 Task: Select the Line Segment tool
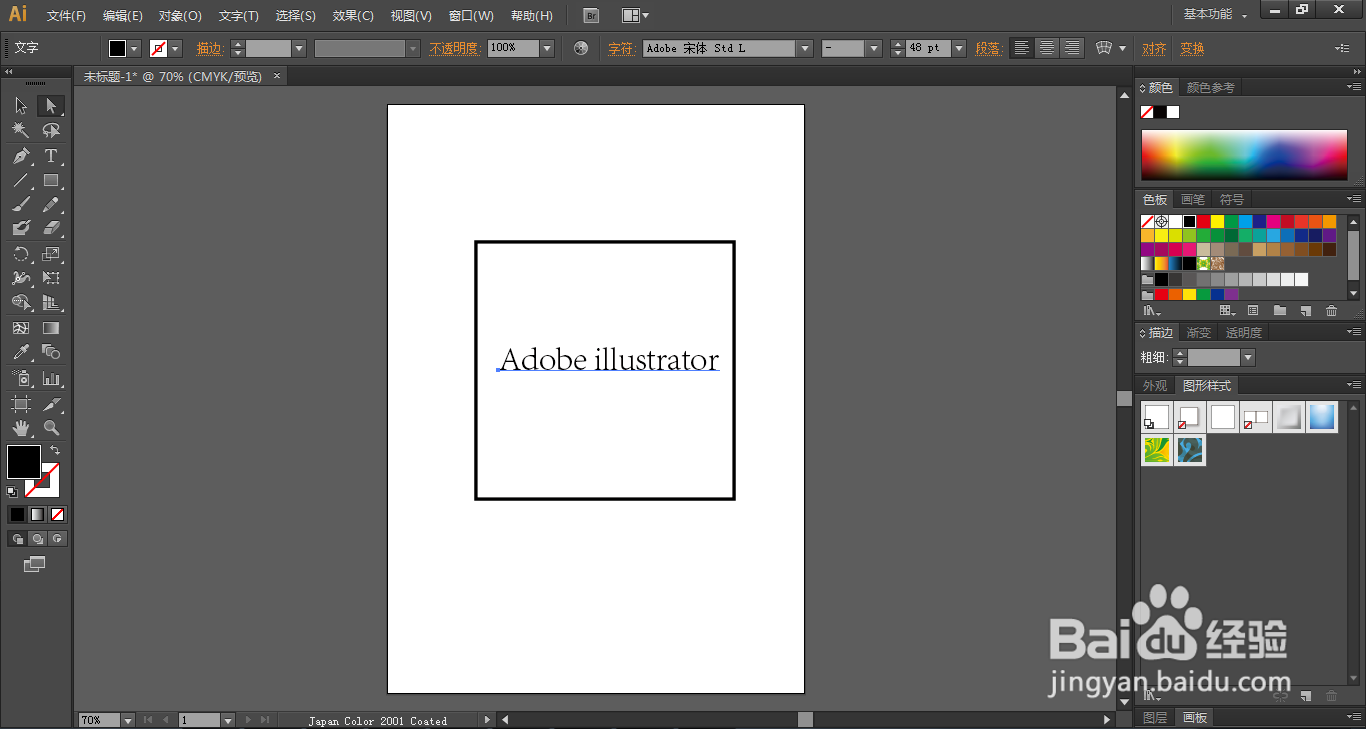(x=21, y=181)
